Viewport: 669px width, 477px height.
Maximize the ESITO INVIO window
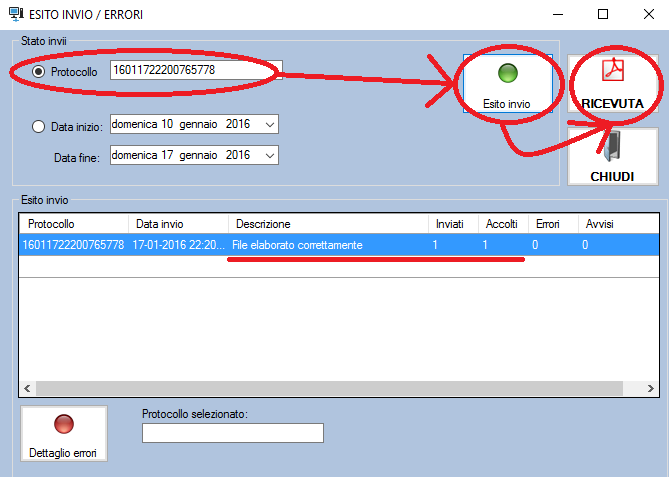coord(603,14)
